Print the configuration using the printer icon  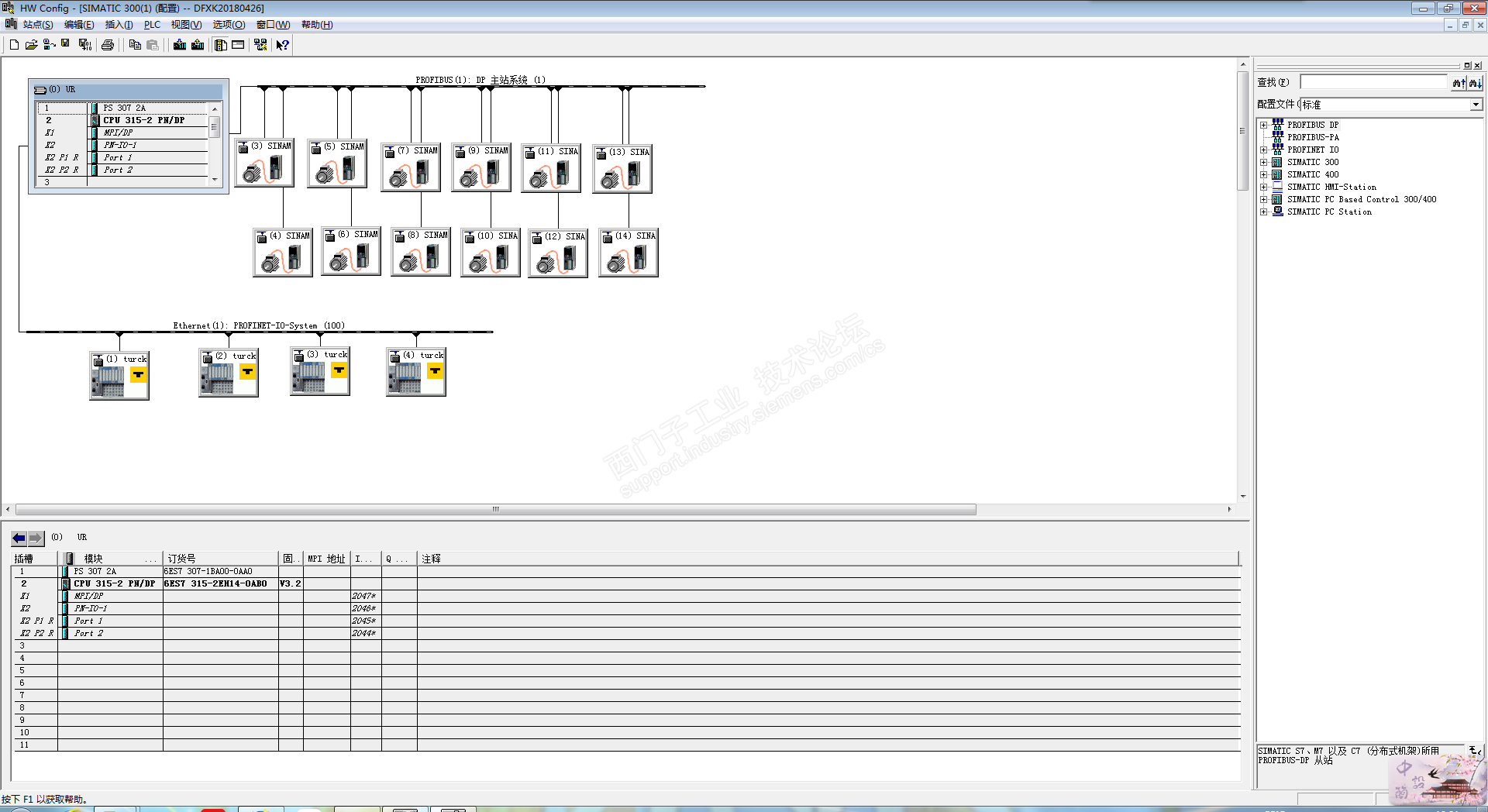108,45
